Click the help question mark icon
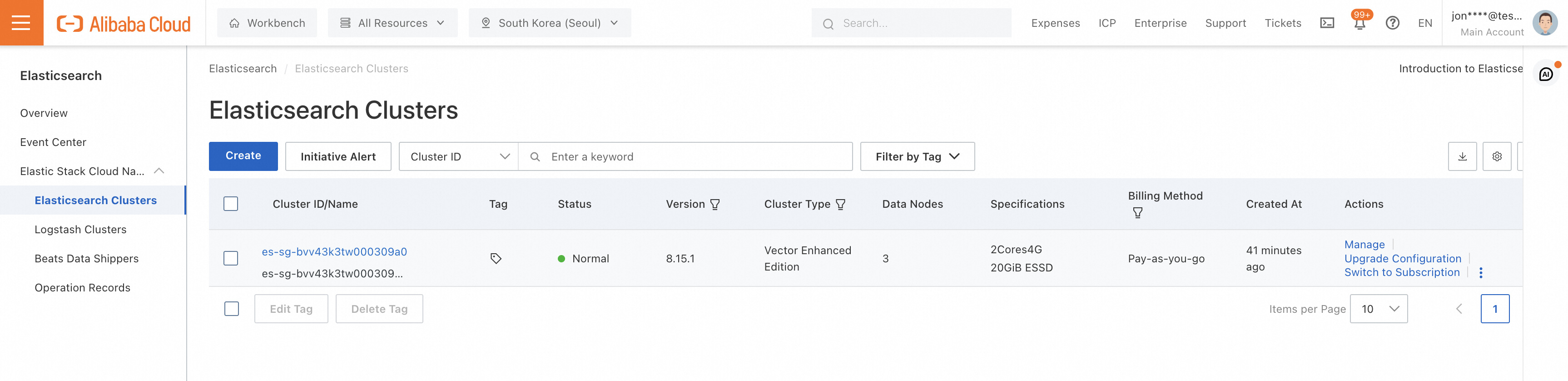 pyautogui.click(x=1392, y=23)
